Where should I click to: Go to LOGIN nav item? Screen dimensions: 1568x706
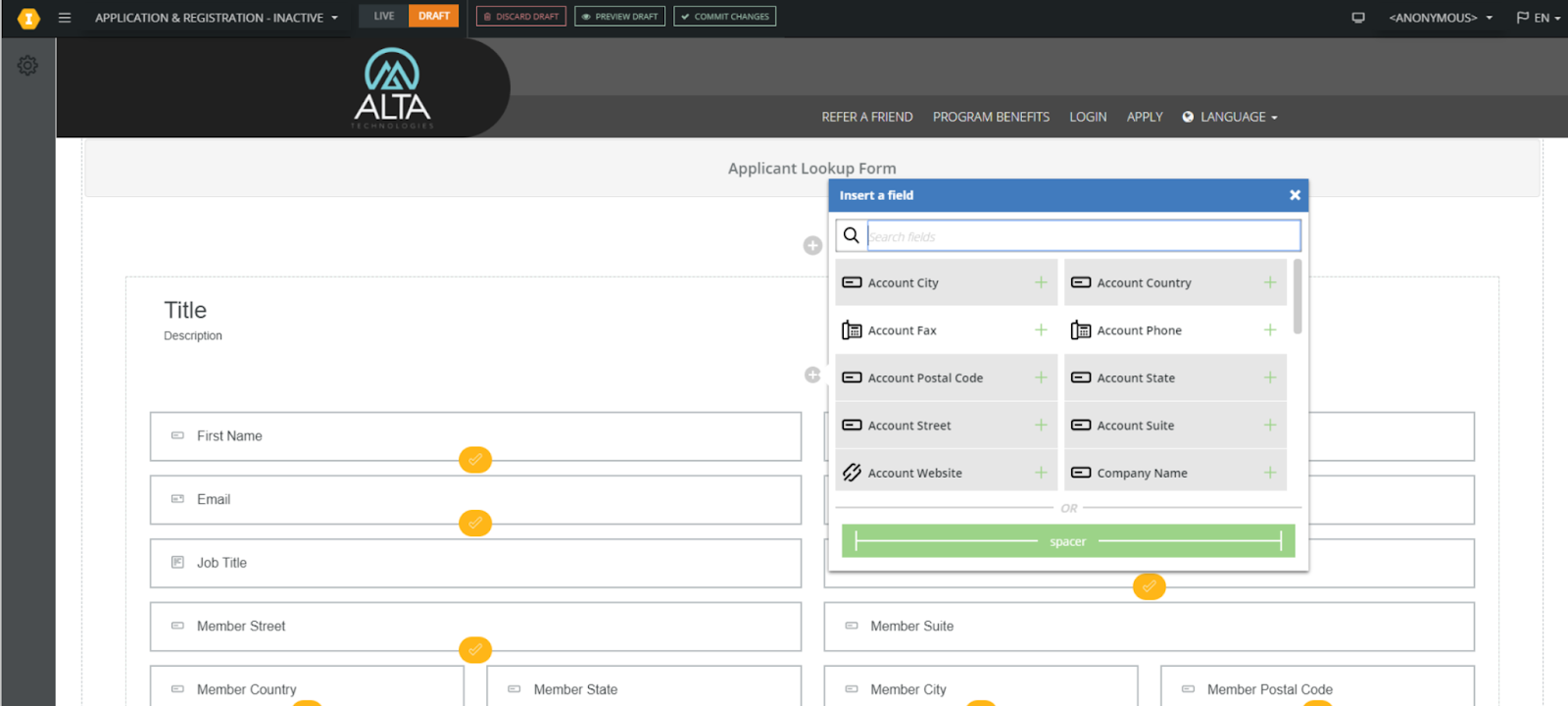(1088, 117)
